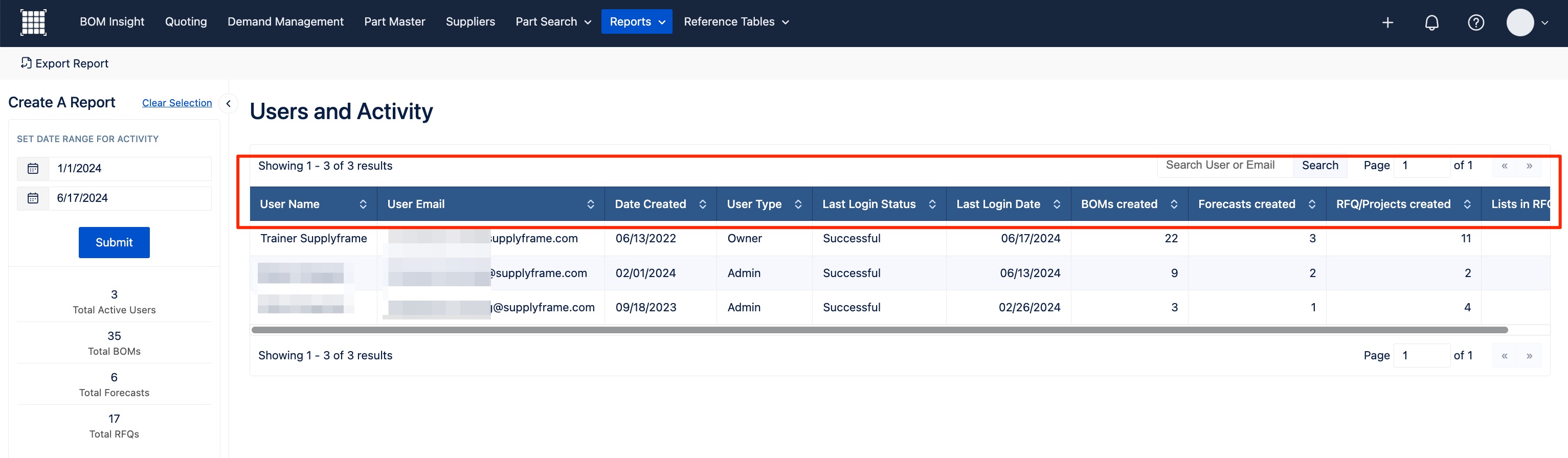This screenshot has width=1568, height=458.
Task: Open Part Master menu item
Action: 394,22
